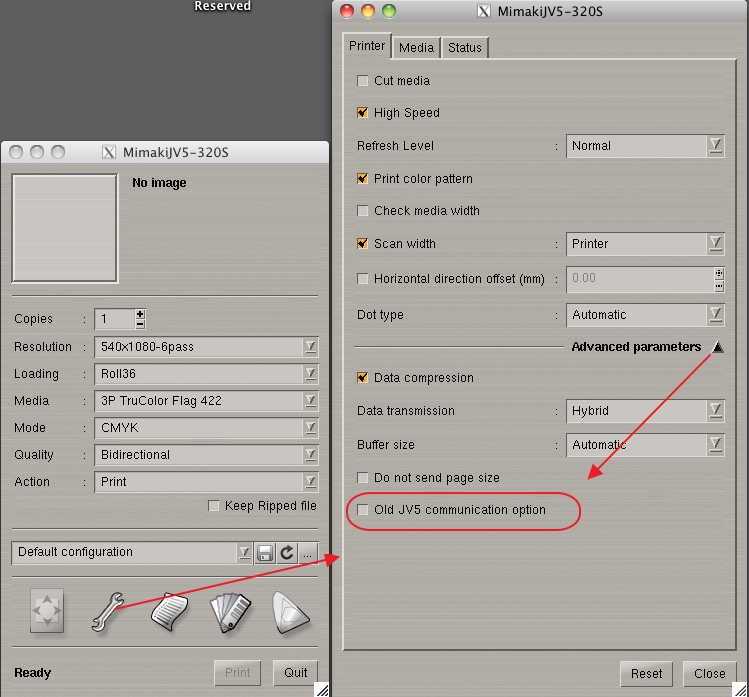Switch to the Status tab
The image size is (749, 697).
click(465, 47)
